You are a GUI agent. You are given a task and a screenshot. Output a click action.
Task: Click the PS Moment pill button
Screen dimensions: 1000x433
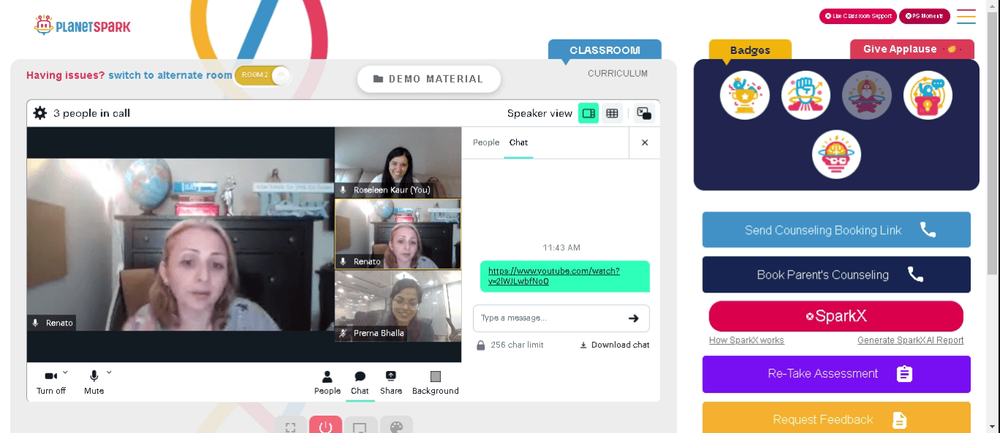click(x=925, y=16)
